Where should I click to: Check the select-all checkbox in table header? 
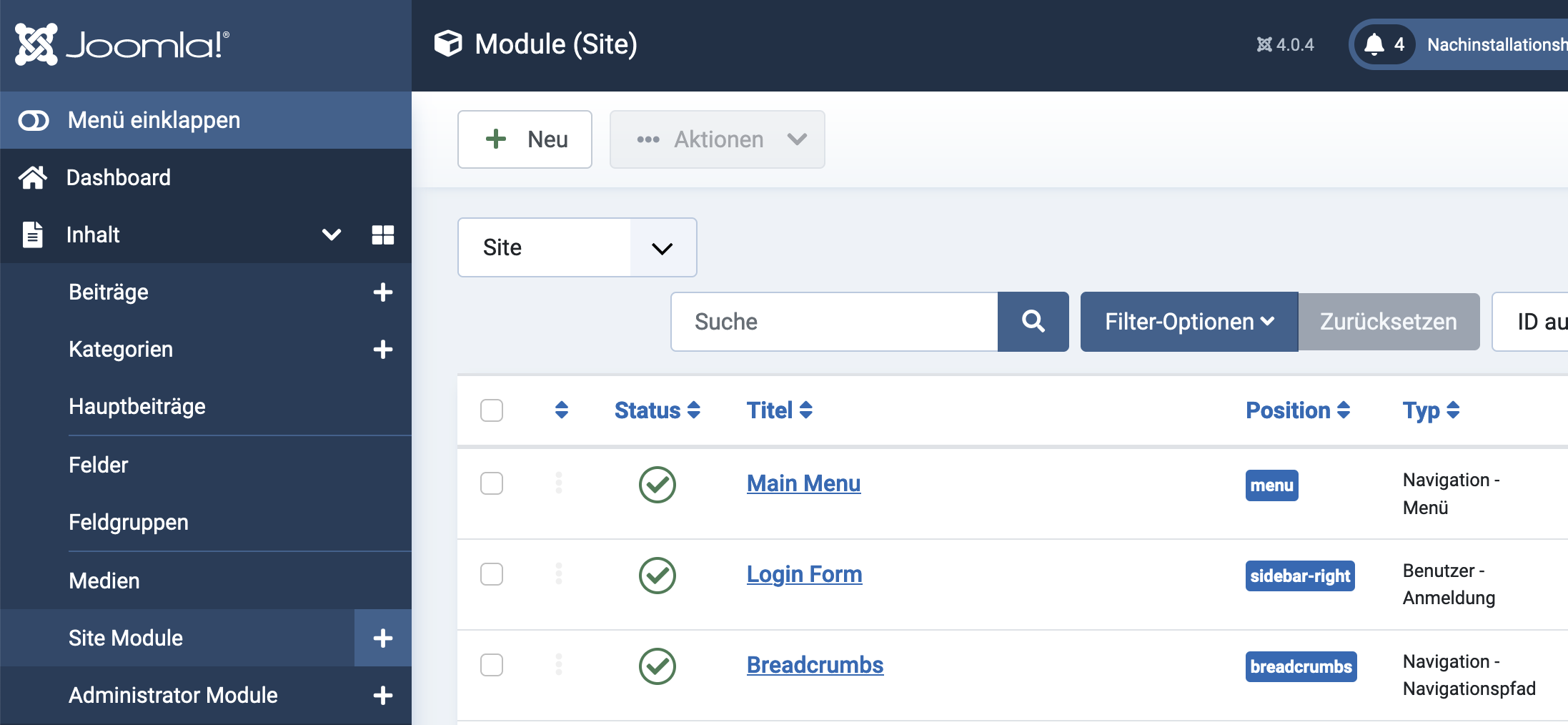click(x=492, y=410)
